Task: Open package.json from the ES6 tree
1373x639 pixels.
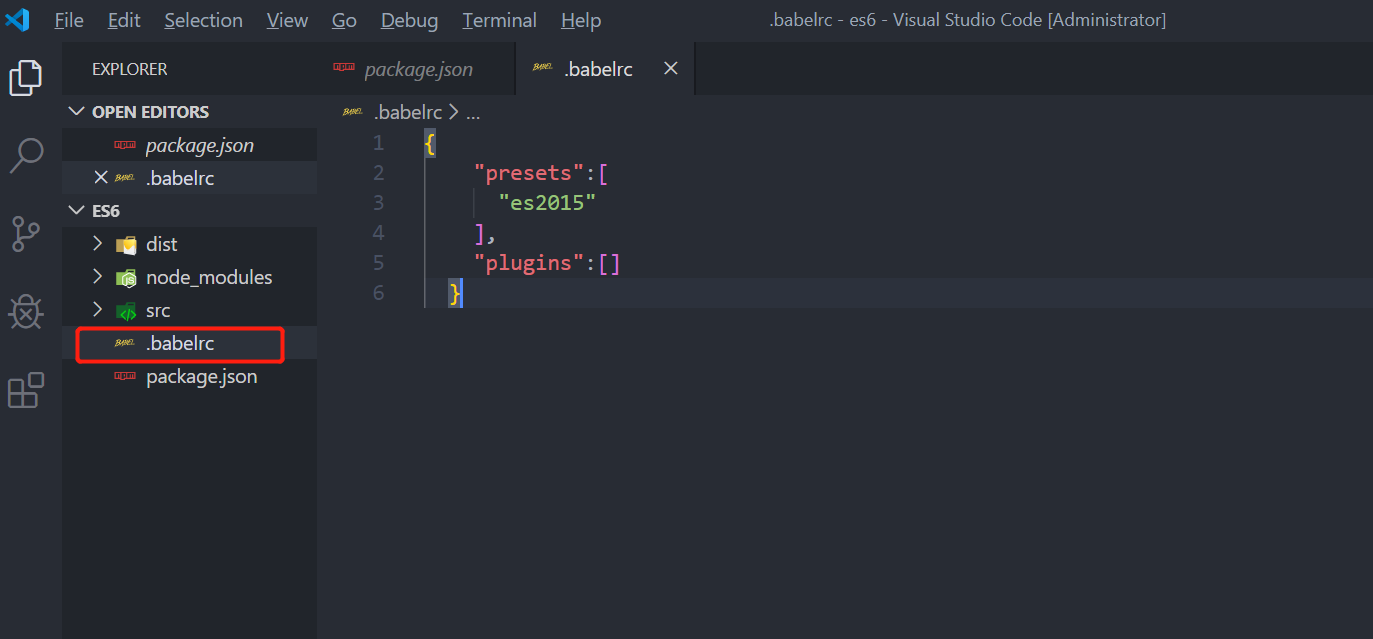Action: pyautogui.click(x=201, y=377)
